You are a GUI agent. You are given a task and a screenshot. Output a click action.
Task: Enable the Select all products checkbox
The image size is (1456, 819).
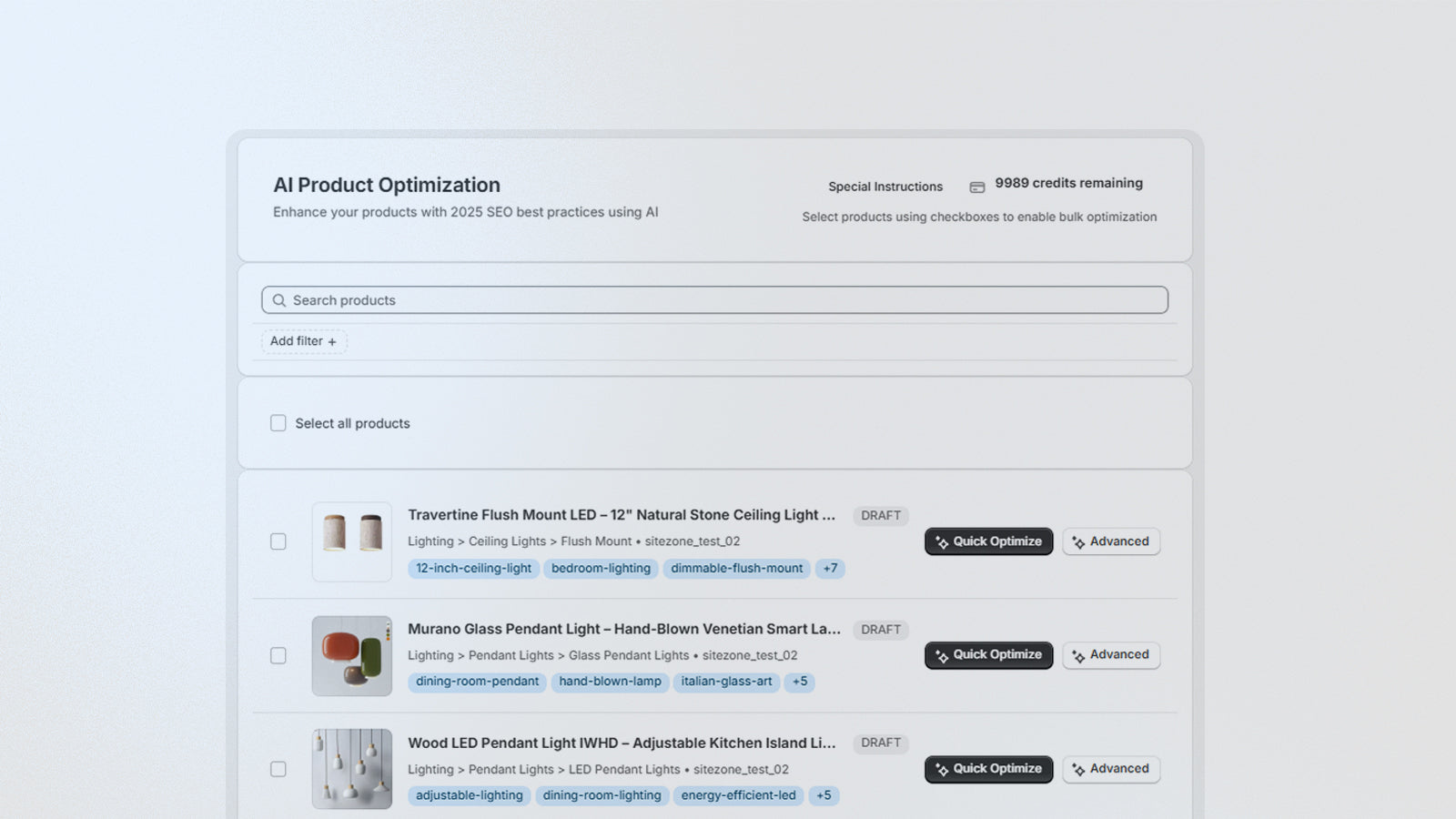point(278,422)
